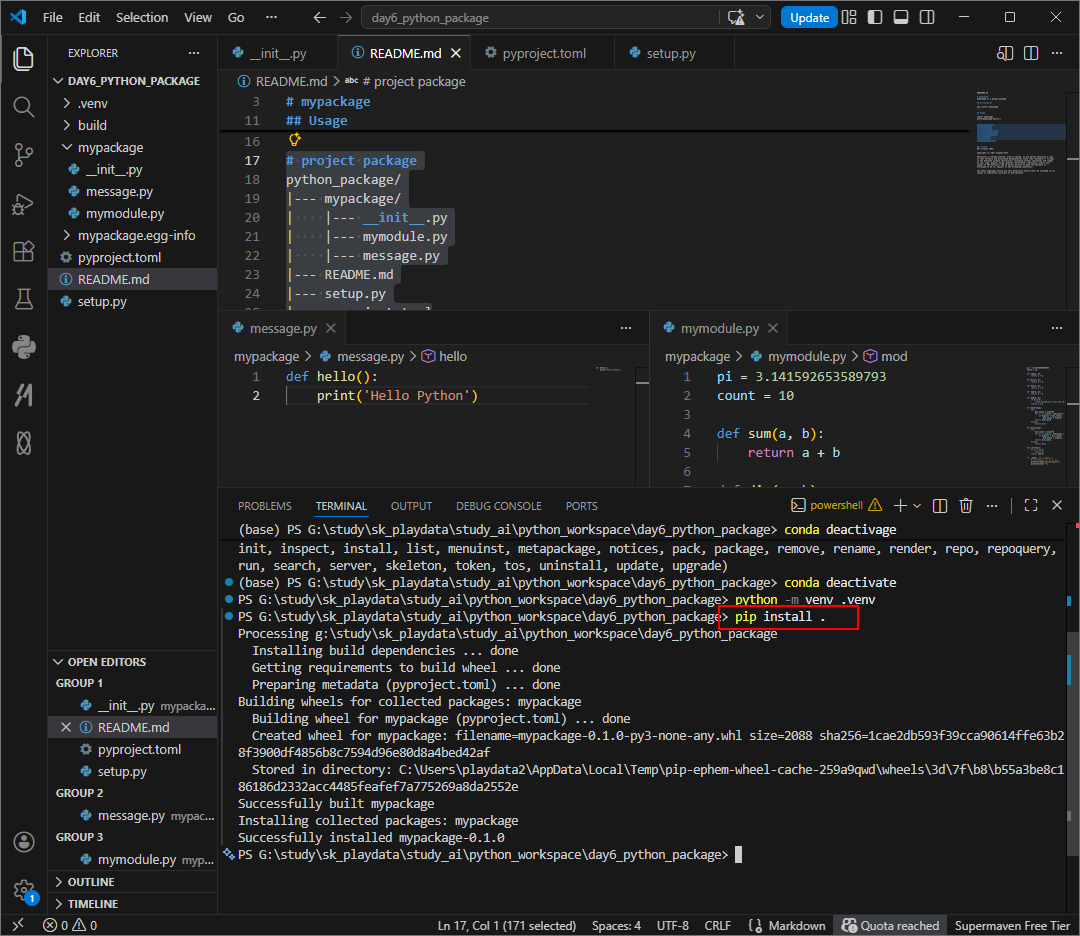1080x936 pixels.
Task: Change the CRLF line ending
Action: (717, 925)
